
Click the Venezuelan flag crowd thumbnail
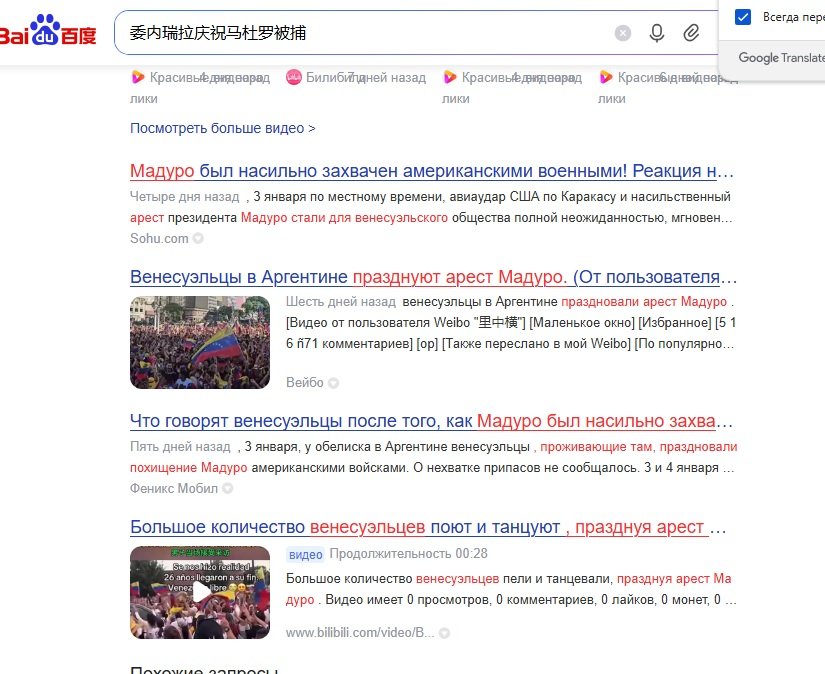coord(200,343)
